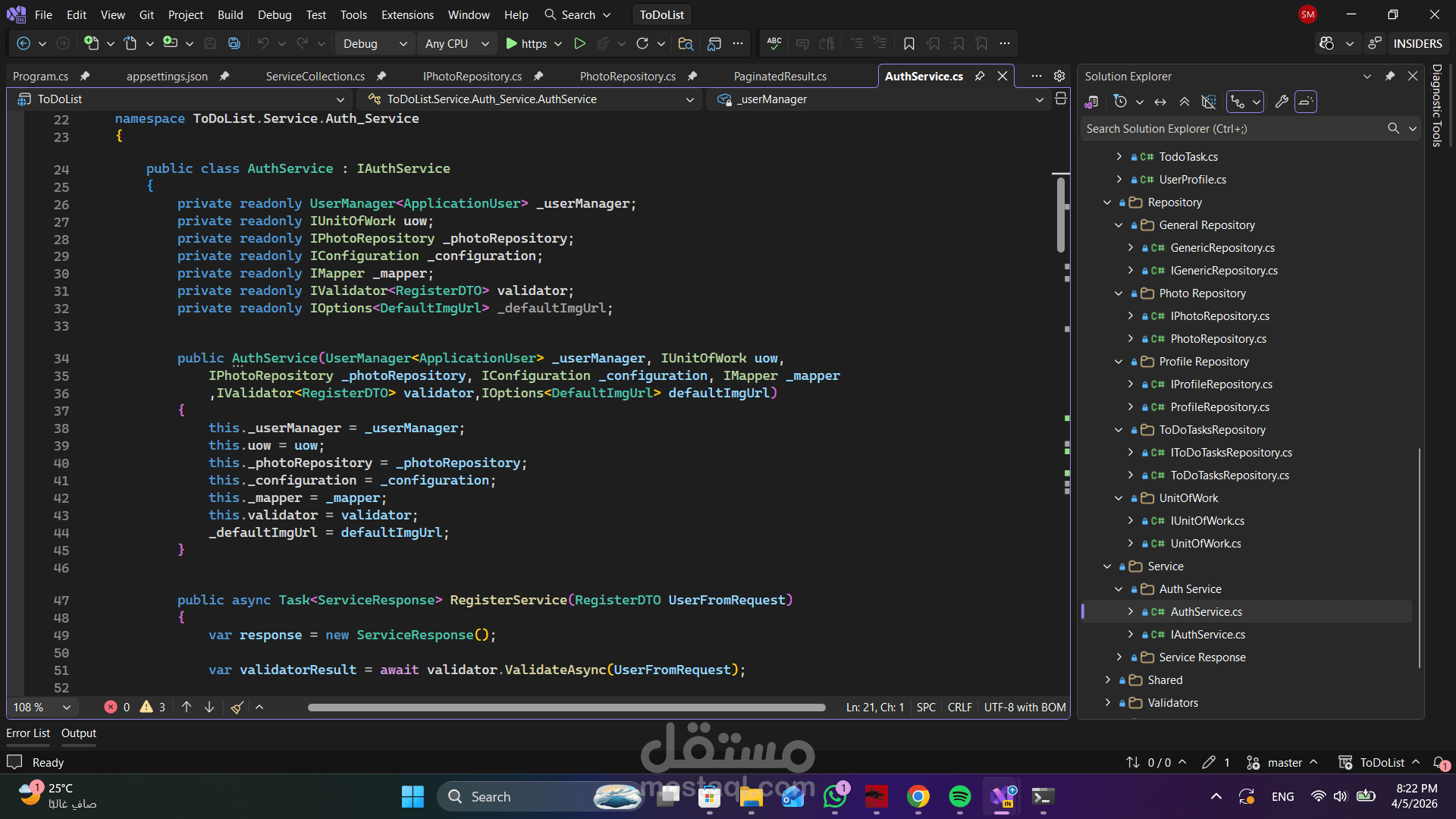This screenshot has width=1456, height=819.
Task: Click the Save All toolbar icon
Action: [234, 44]
